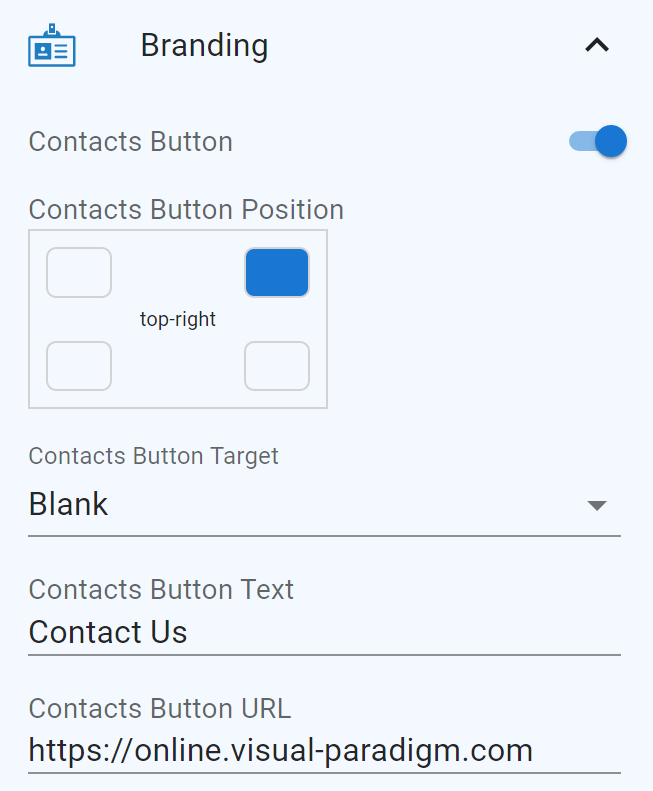Select the blue top-right position box
This screenshot has width=653, height=791.
pos(277,273)
